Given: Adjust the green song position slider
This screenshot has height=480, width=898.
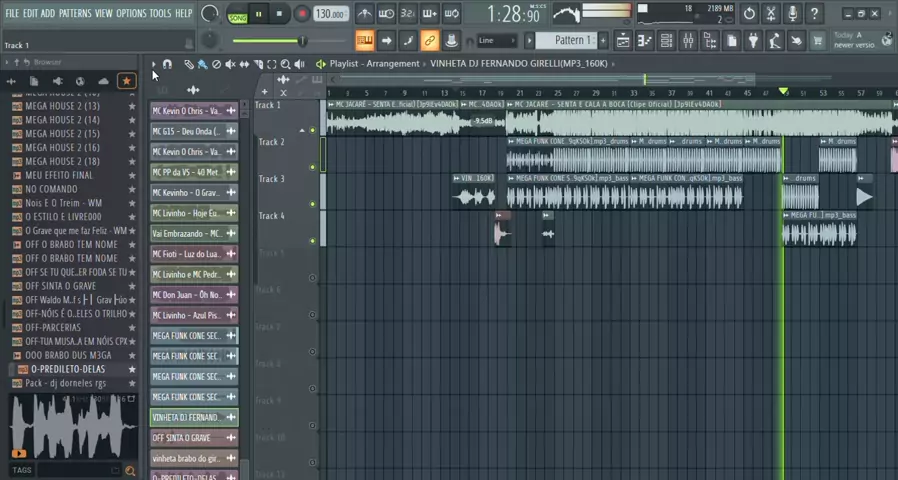Looking at the screenshot, I should [301, 41].
